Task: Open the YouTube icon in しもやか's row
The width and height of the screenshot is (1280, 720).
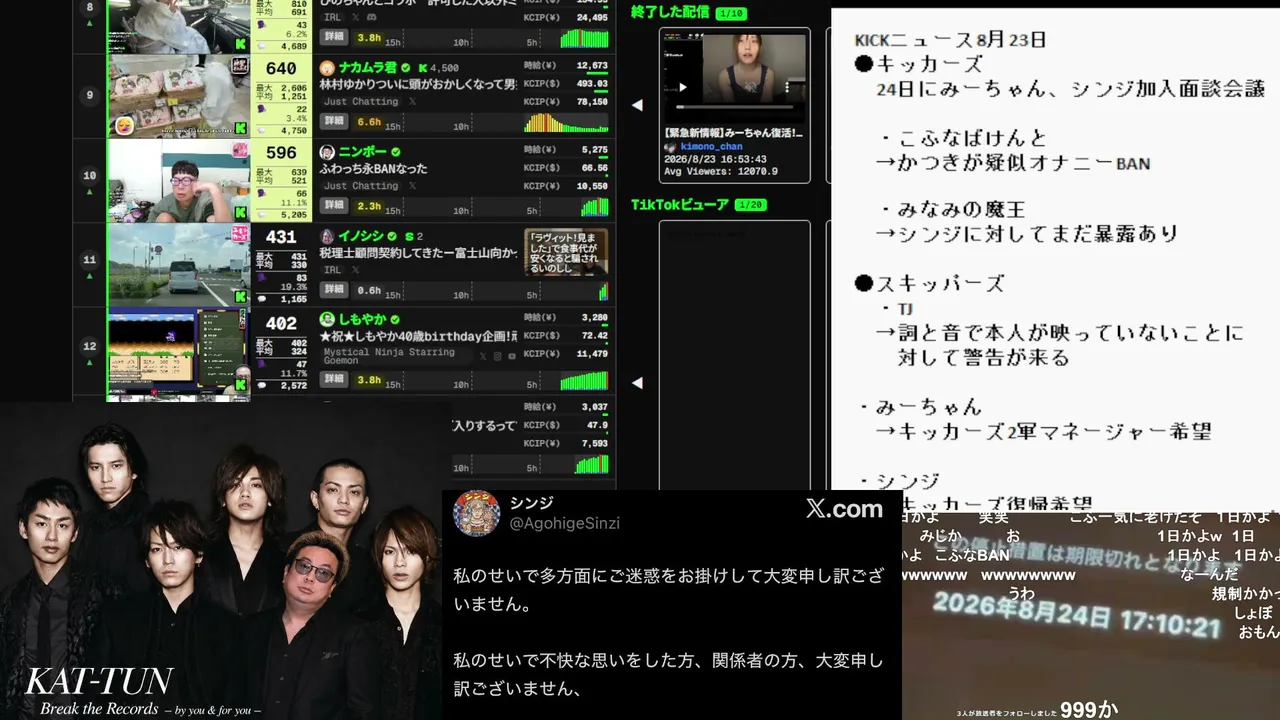Action: pyautogui.click(x=511, y=356)
